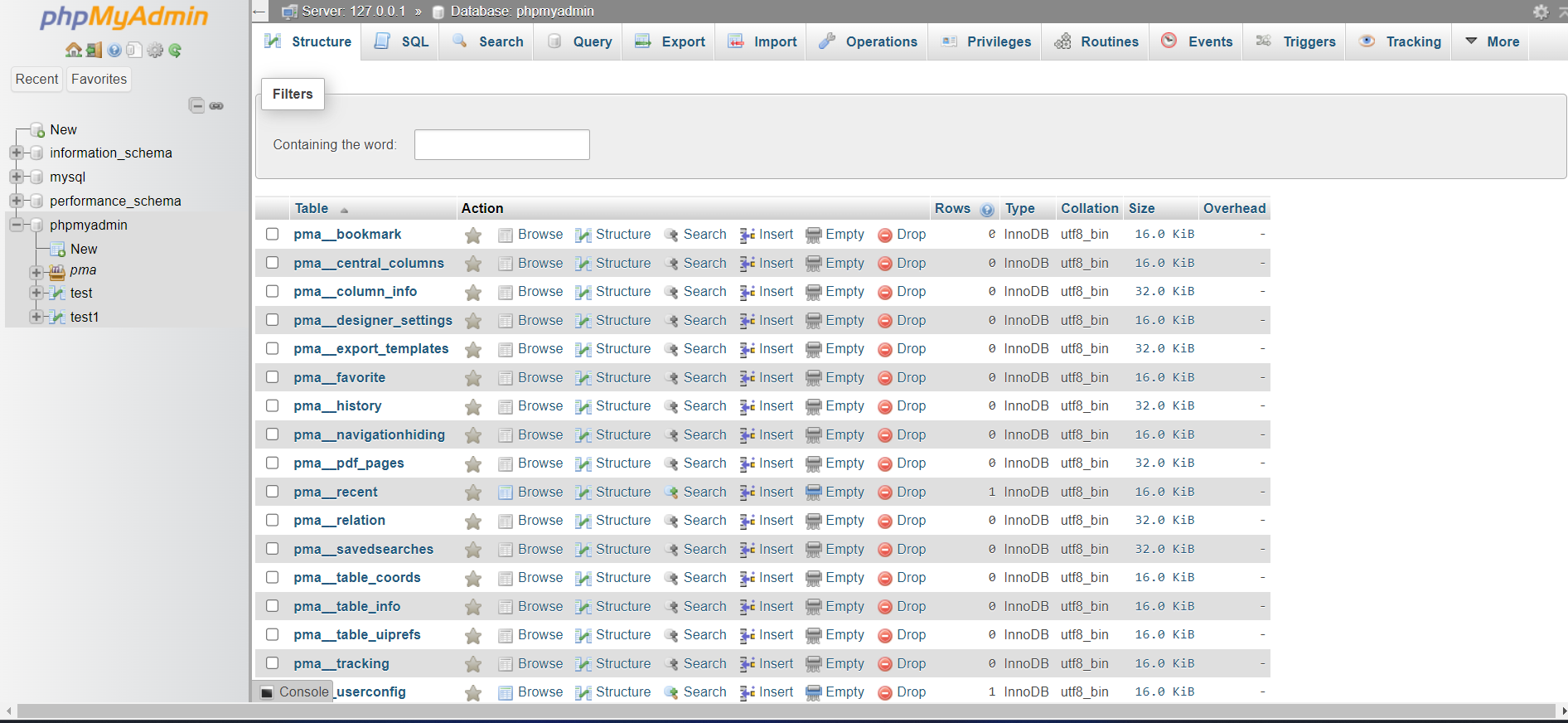Check the pma__navigationhiding checkbox
This screenshot has height=723, width=1568.
272,434
